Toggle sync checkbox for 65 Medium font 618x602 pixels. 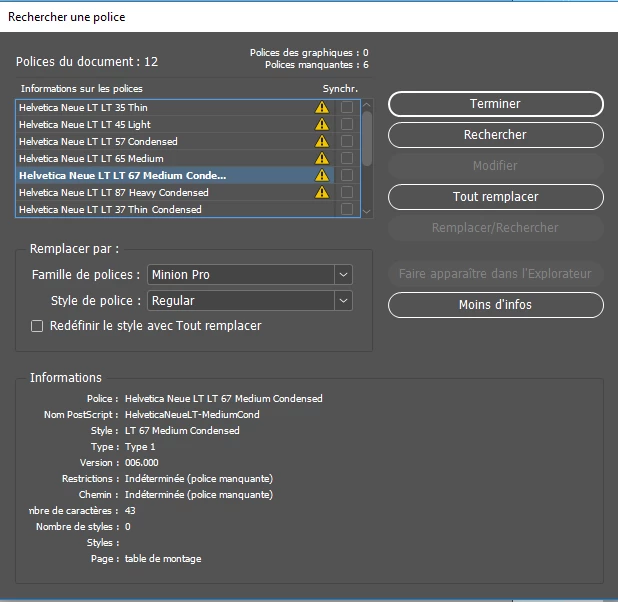[347, 158]
